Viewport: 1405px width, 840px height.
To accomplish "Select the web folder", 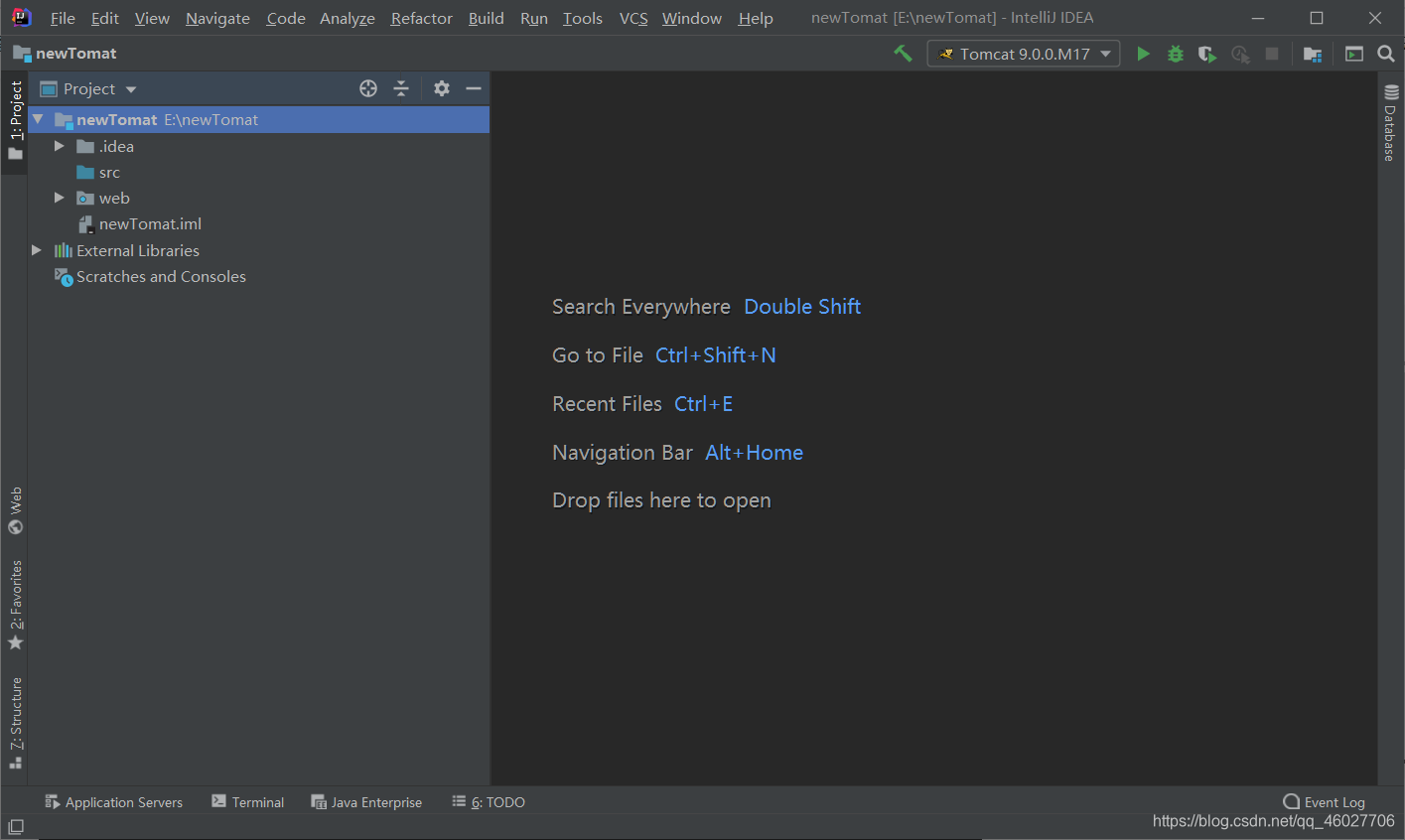I will click(103, 198).
